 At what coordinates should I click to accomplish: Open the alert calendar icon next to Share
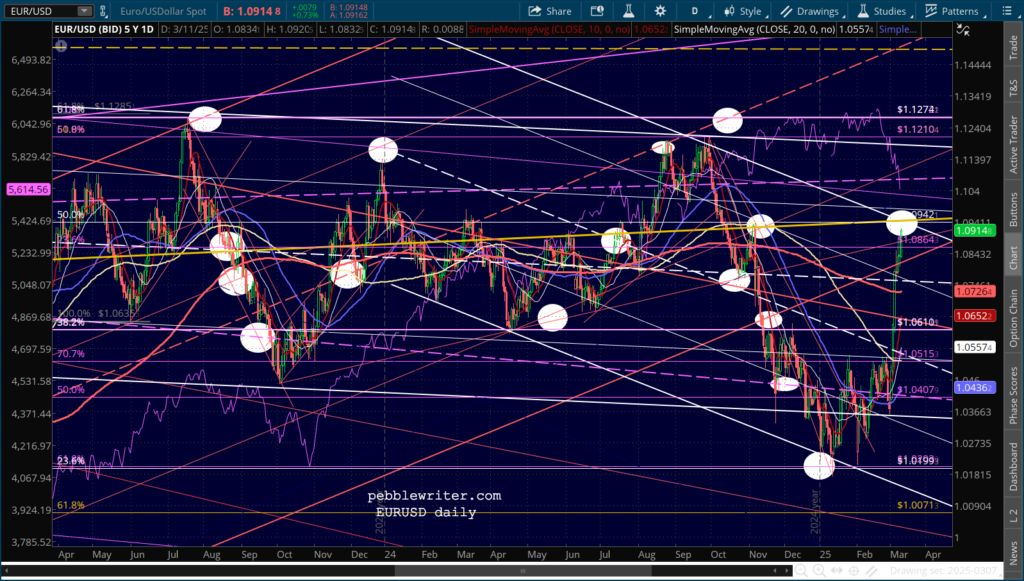click(596, 11)
